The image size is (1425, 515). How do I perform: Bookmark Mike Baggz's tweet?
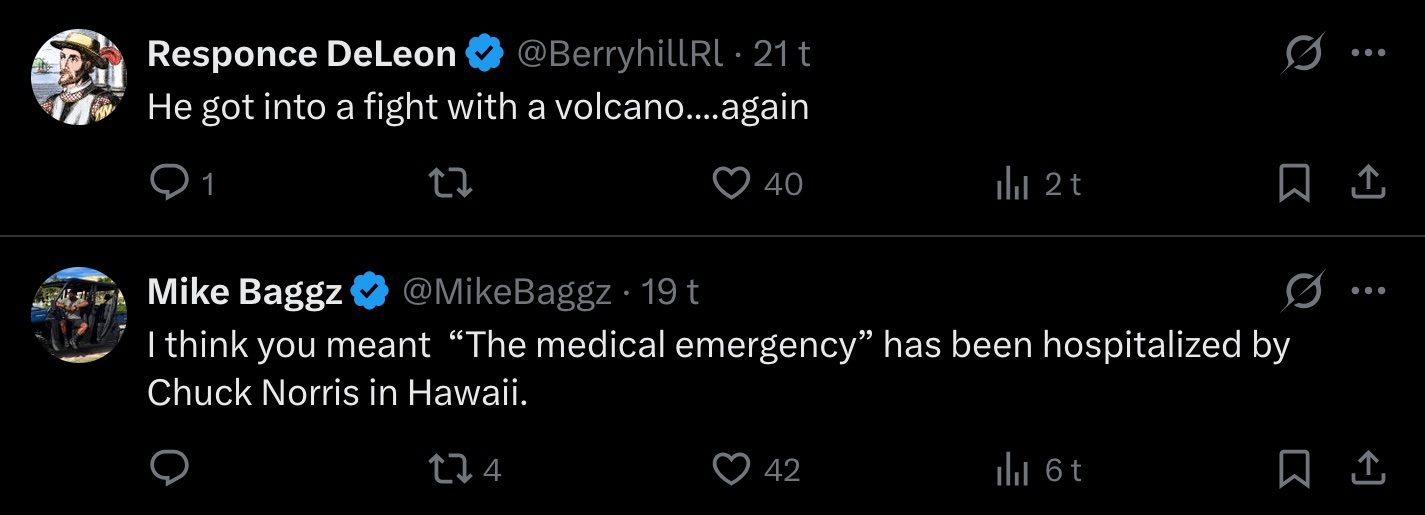1295,469
